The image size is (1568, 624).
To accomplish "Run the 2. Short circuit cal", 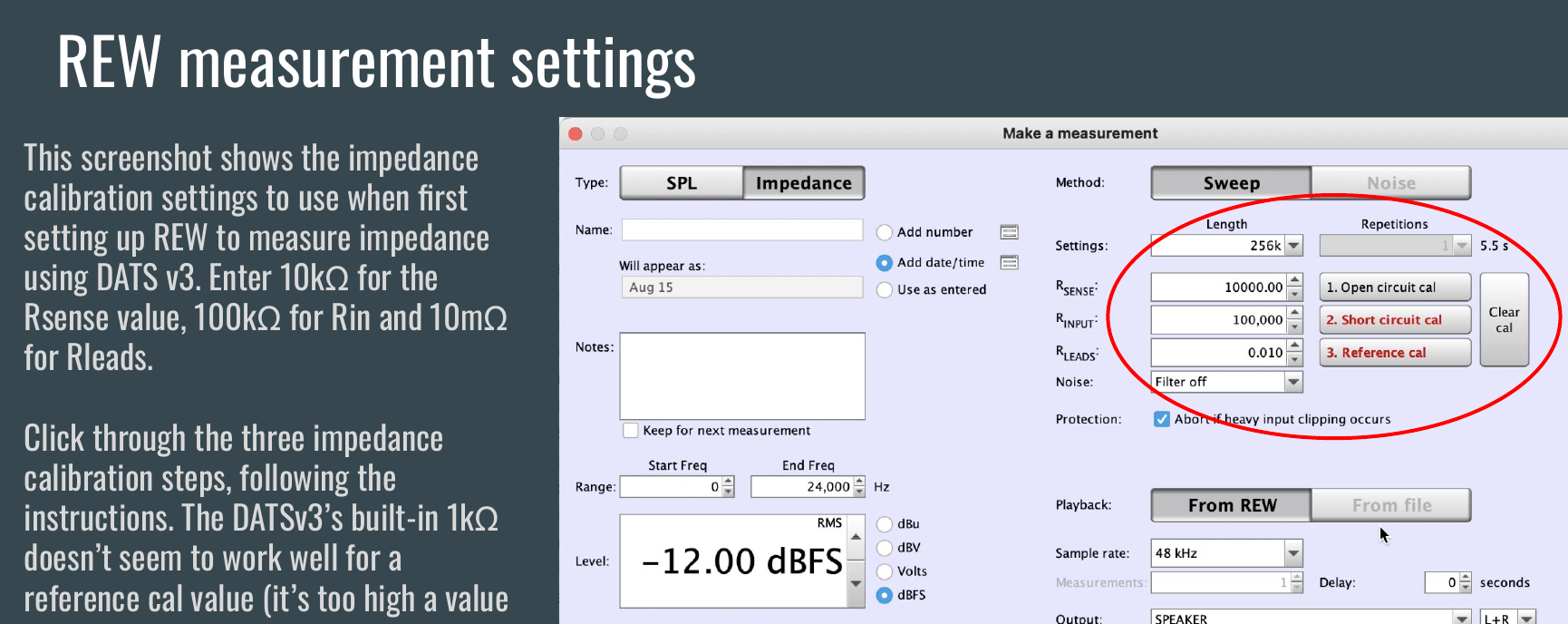I will click(x=1395, y=320).
